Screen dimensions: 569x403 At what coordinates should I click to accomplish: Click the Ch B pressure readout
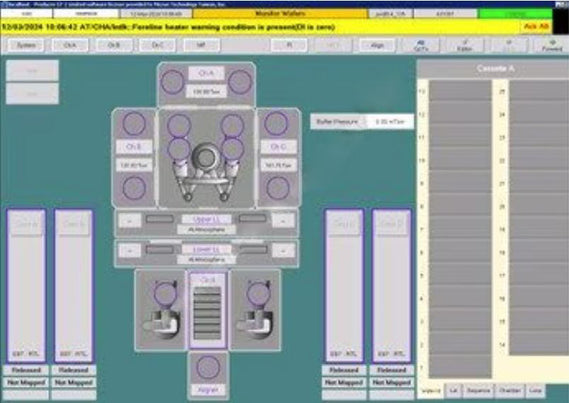[x=134, y=165]
